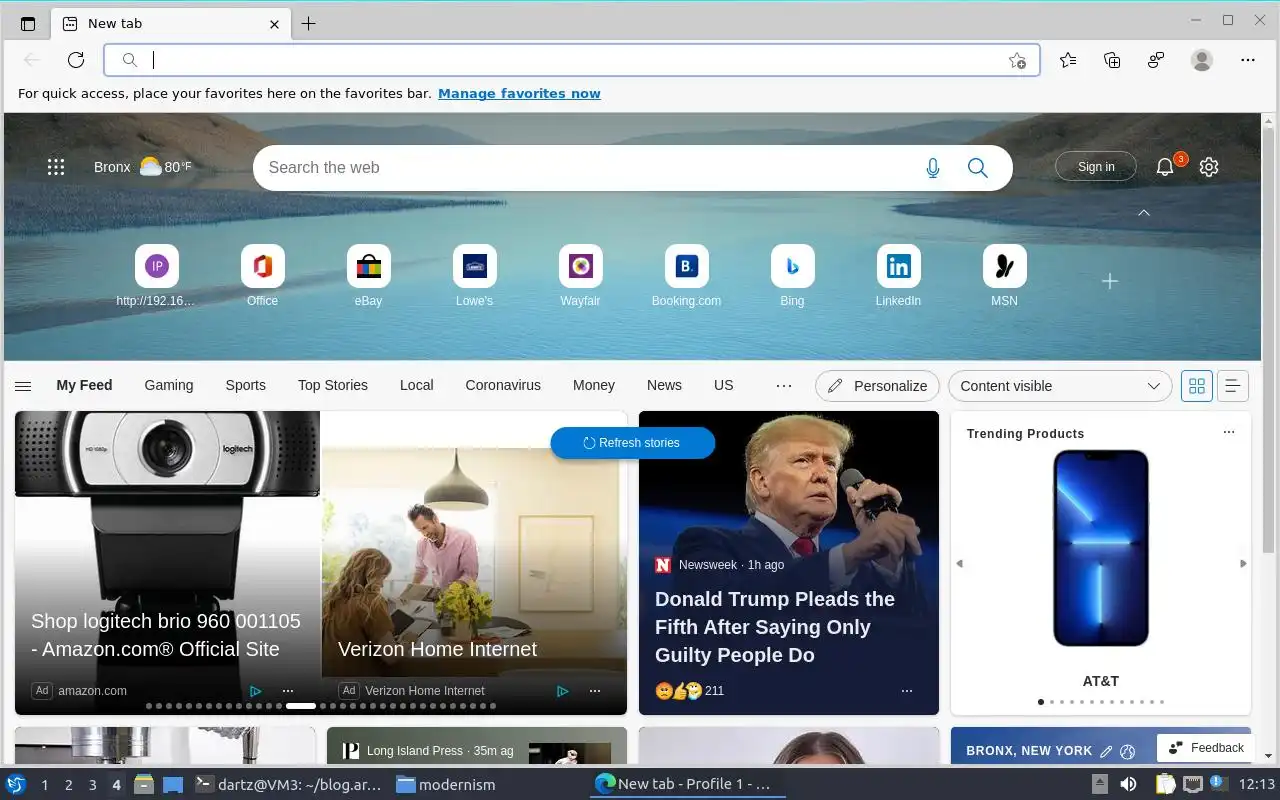Open Bronx weather widget
Screen dimensions: 1280x800
142,167
